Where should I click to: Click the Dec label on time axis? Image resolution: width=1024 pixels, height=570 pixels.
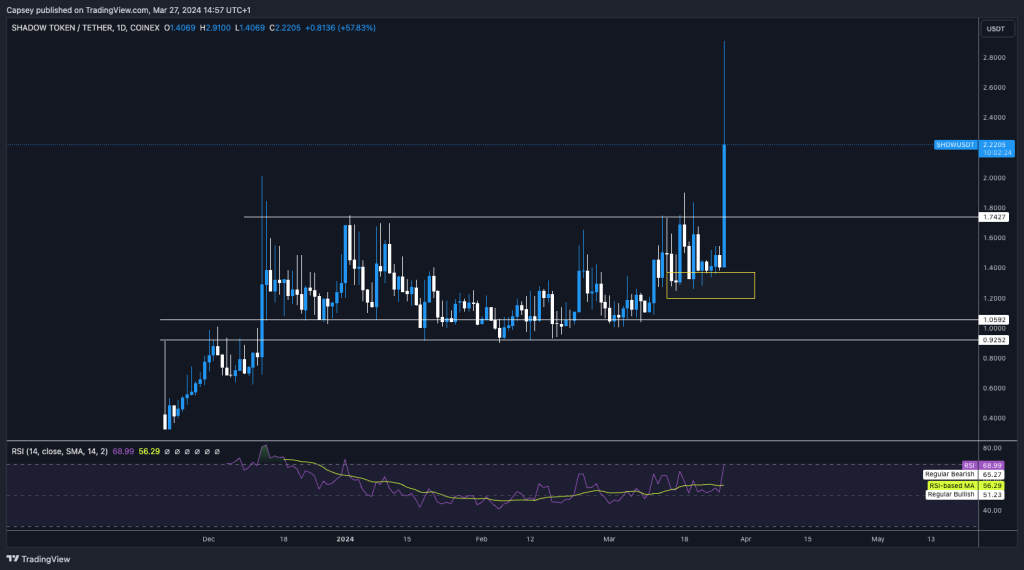coord(208,539)
